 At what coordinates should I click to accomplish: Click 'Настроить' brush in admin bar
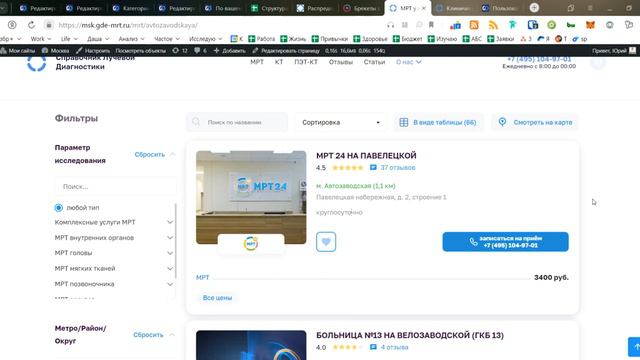[x=93, y=51]
